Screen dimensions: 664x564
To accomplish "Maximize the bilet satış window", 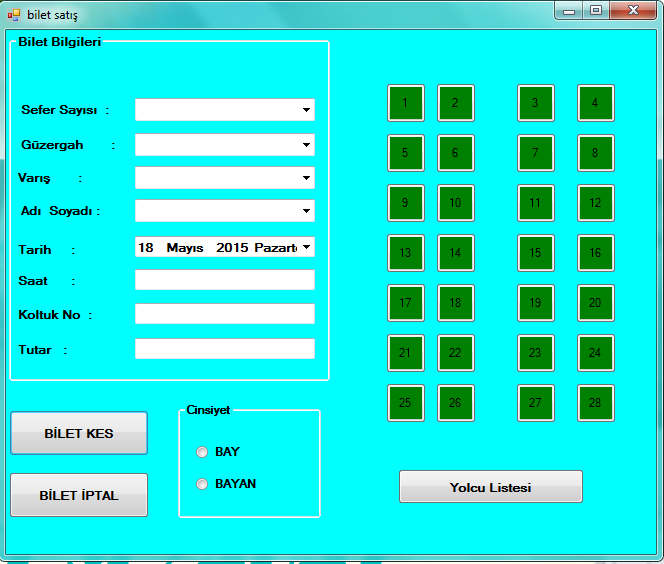I will 596,11.
